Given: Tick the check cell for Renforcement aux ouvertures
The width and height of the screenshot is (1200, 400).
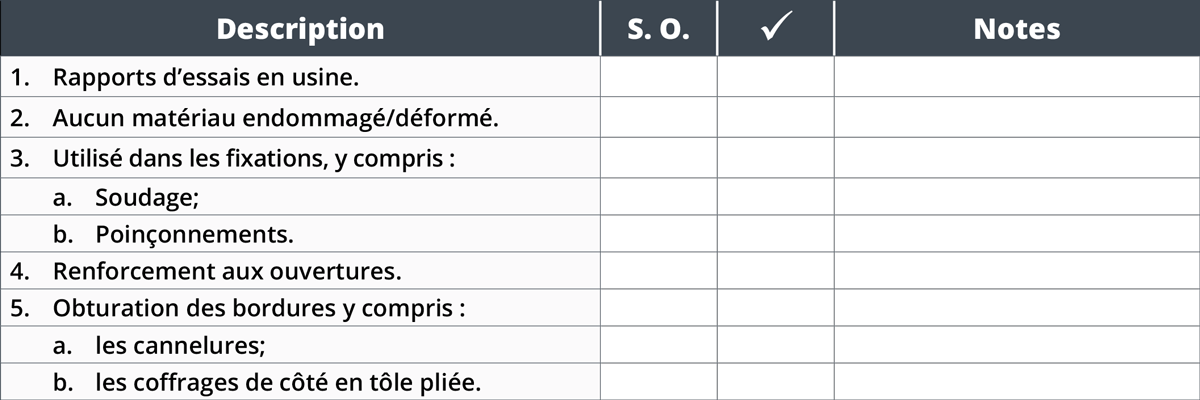Looking at the screenshot, I should 776,271.
